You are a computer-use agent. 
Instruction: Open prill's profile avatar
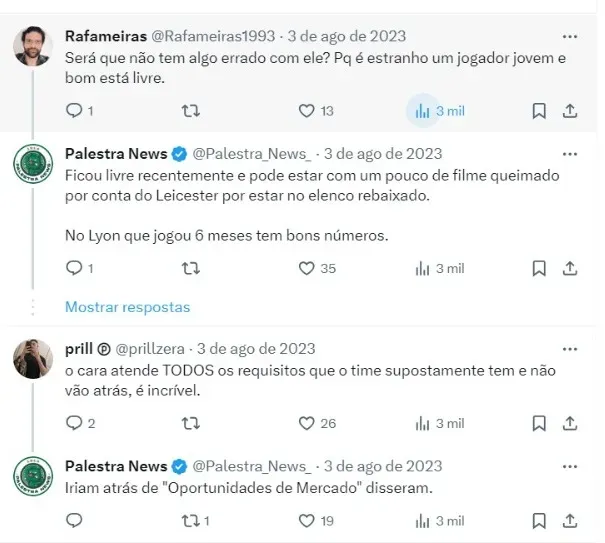(x=33, y=359)
